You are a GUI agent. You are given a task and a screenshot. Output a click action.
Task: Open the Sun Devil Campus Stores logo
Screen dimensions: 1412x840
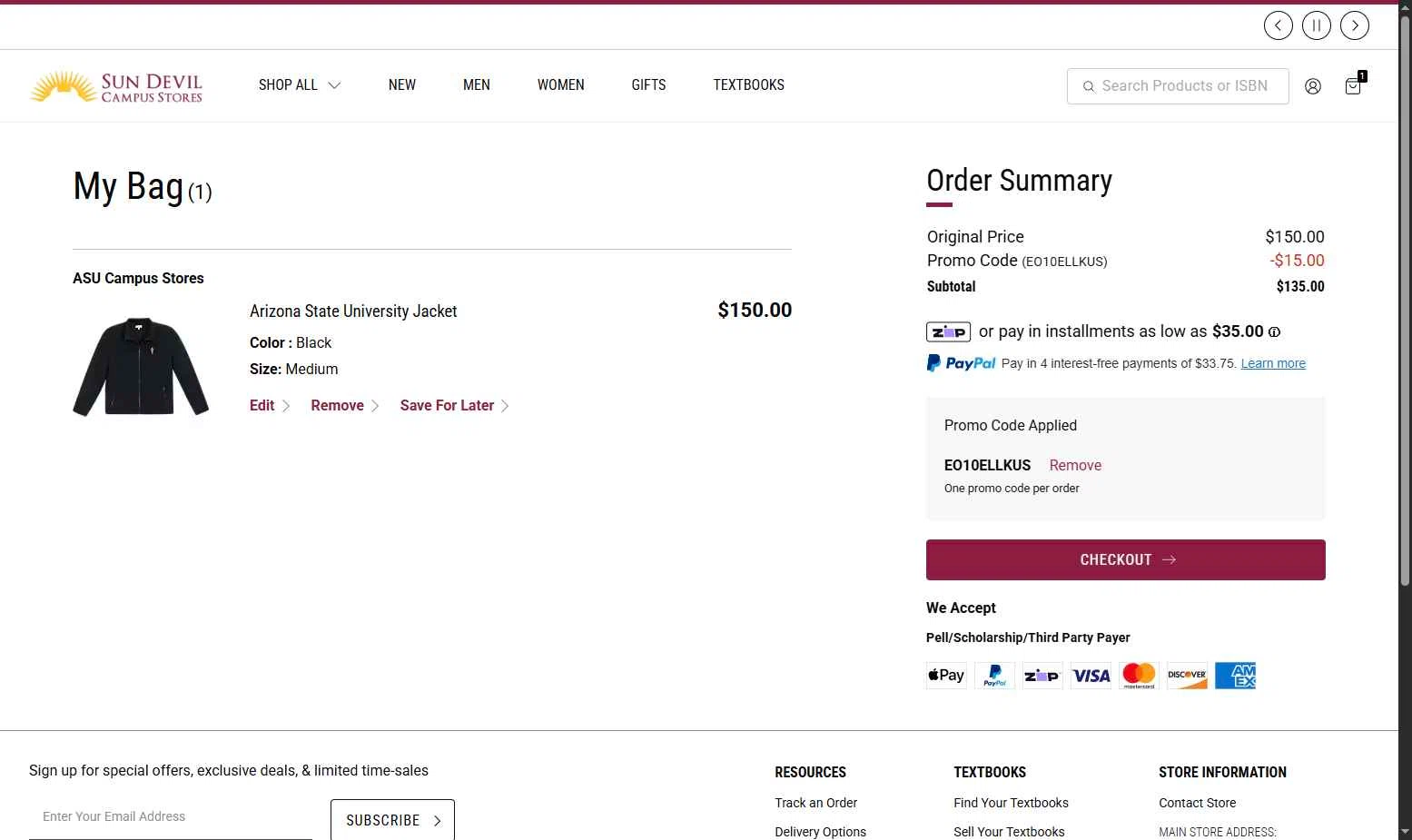tap(116, 86)
